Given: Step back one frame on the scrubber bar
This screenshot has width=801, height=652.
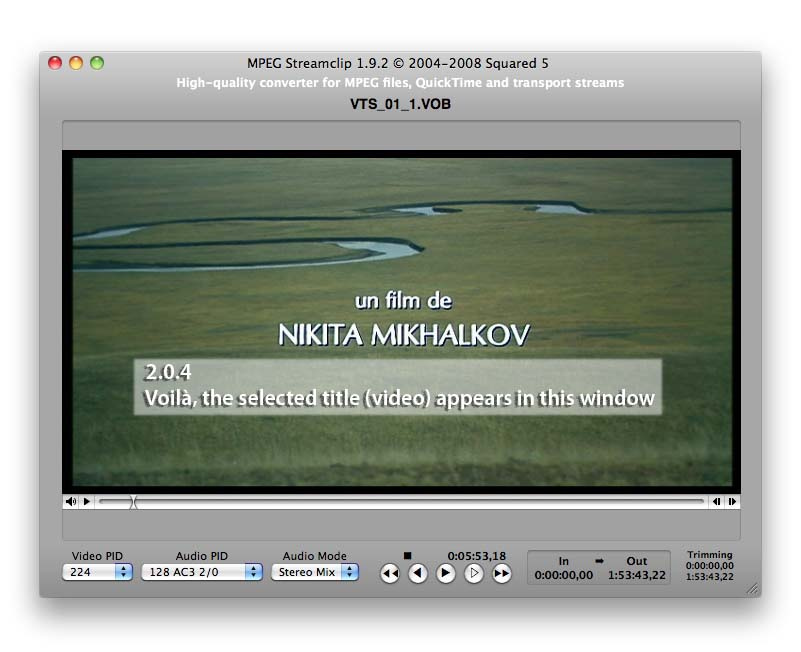Looking at the screenshot, I should tap(716, 501).
